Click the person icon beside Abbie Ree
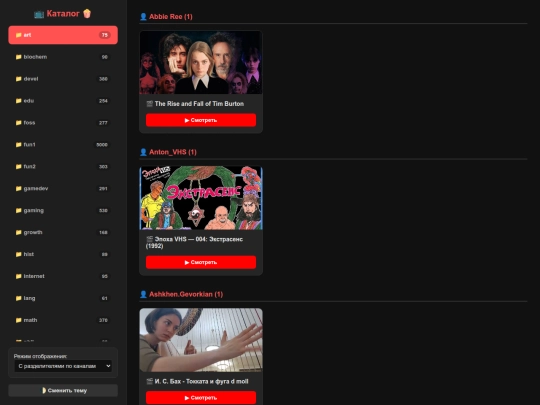 click(143, 17)
